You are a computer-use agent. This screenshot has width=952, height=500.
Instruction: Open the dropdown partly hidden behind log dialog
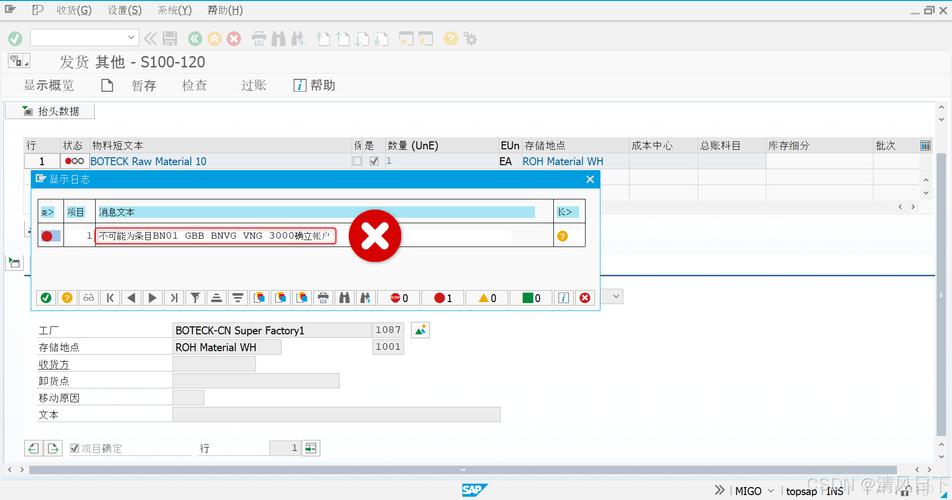pos(616,296)
